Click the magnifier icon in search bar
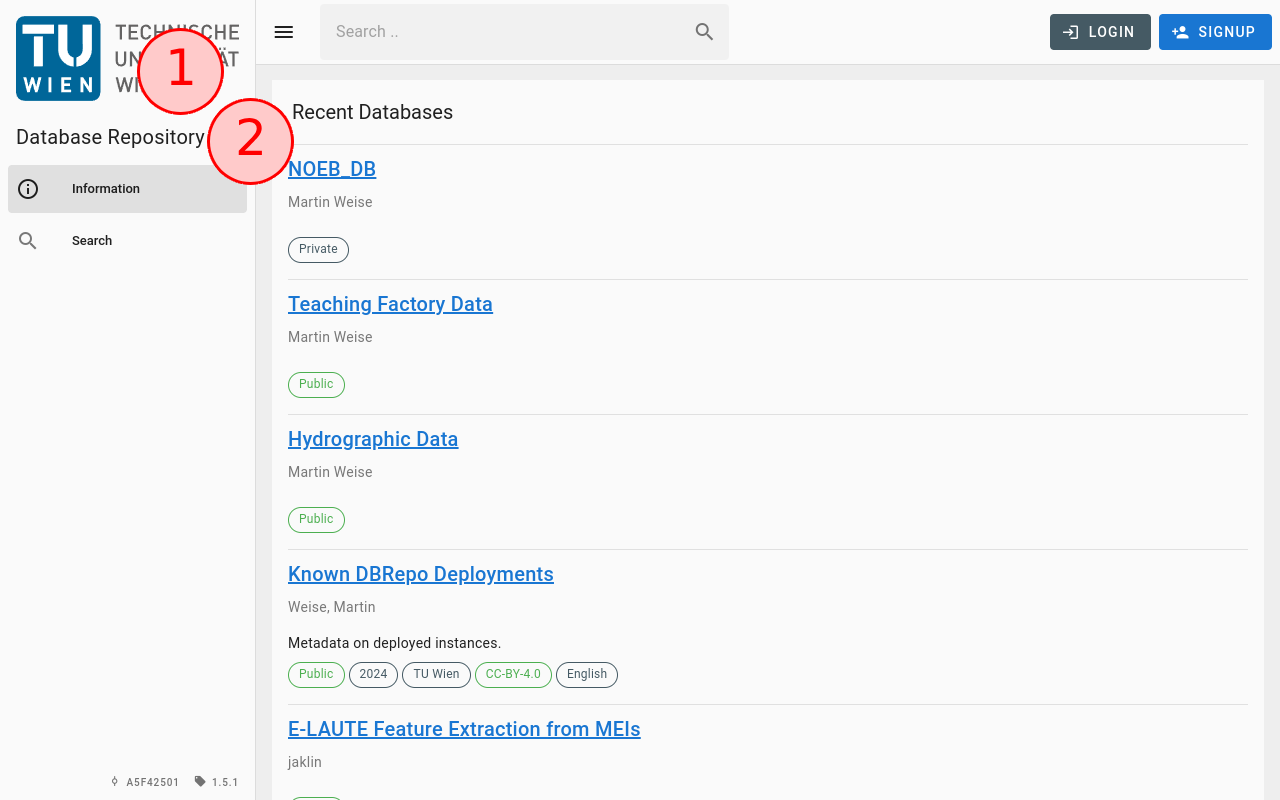The image size is (1280, 800). [x=704, y=32]
